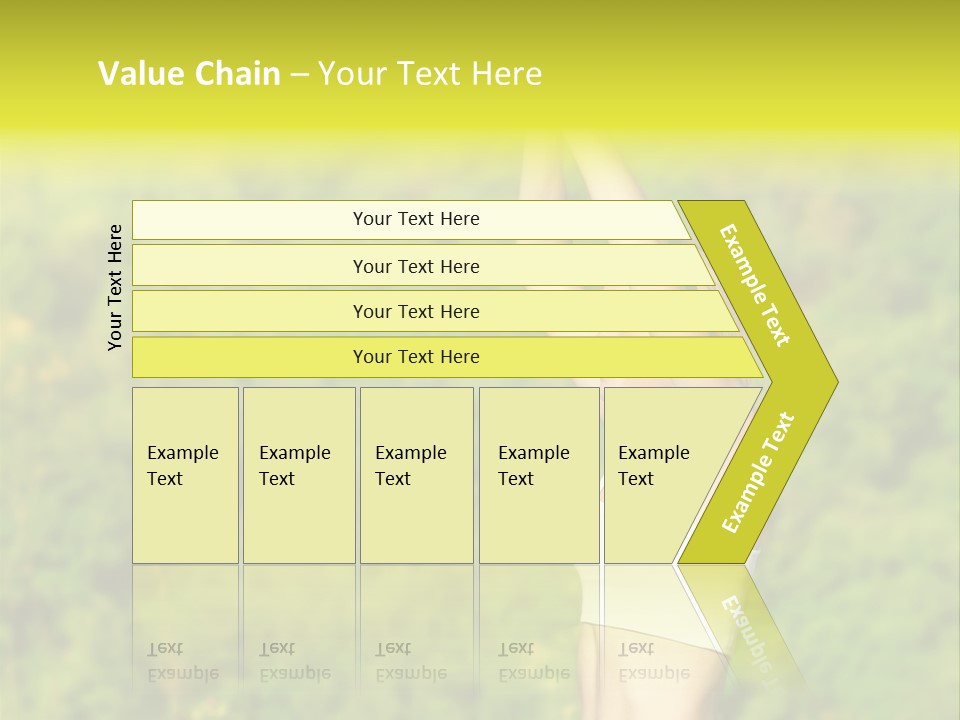Click the bold "Value Chain" words in the title
This screenshot has height=720, width=960.
(x=189, y=73)
